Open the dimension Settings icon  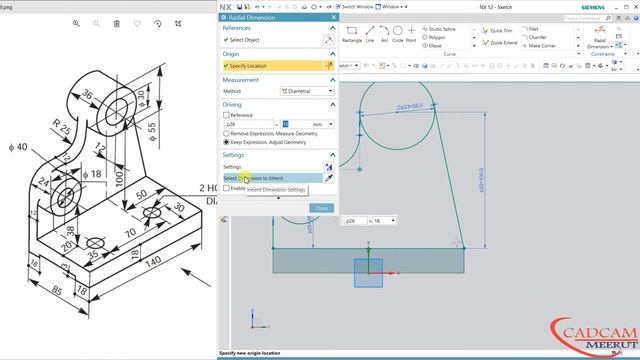(x=329, y=167)
